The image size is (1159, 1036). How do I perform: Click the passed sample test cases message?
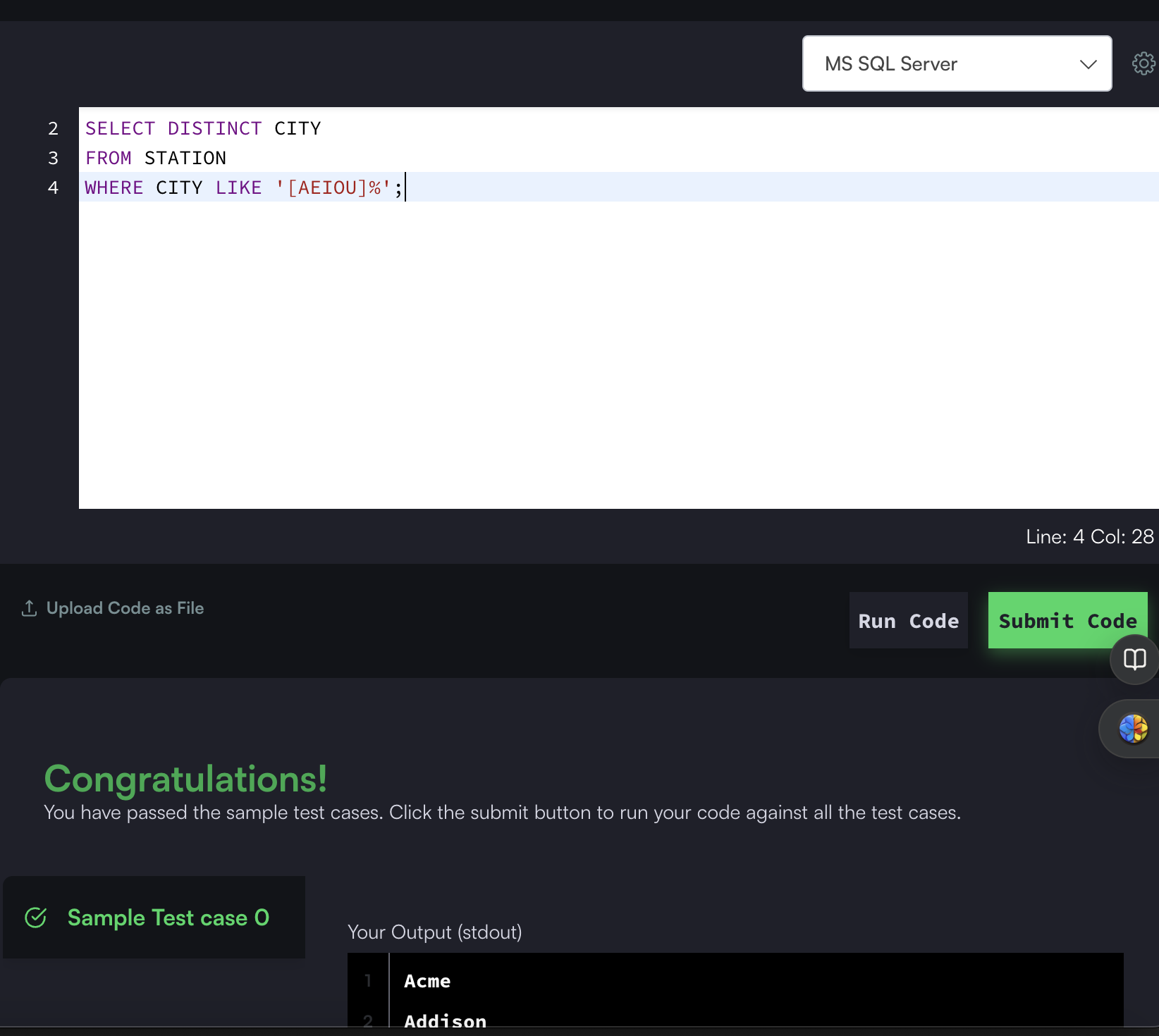tap(502, 813)
